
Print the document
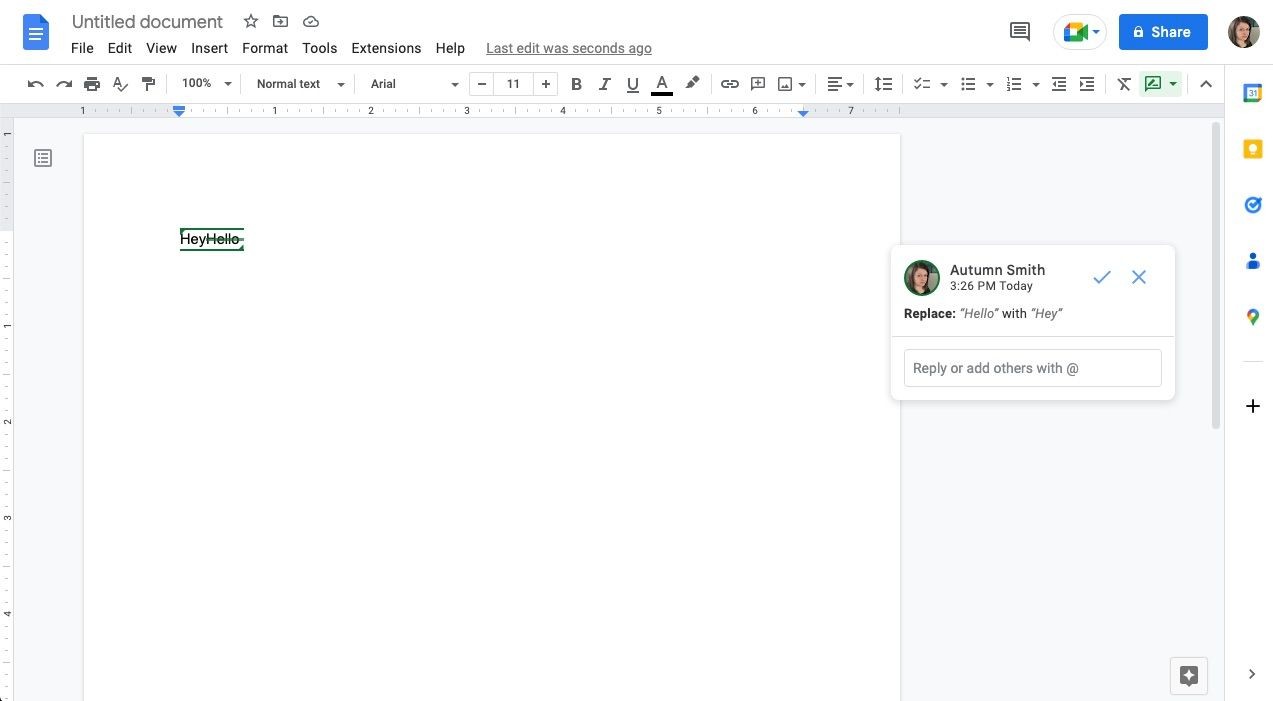click(92, 84)
